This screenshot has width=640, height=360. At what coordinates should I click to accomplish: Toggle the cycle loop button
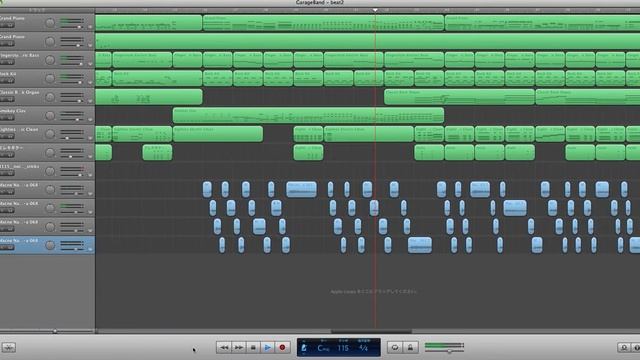pyautogui.click(x=395, y=347)
